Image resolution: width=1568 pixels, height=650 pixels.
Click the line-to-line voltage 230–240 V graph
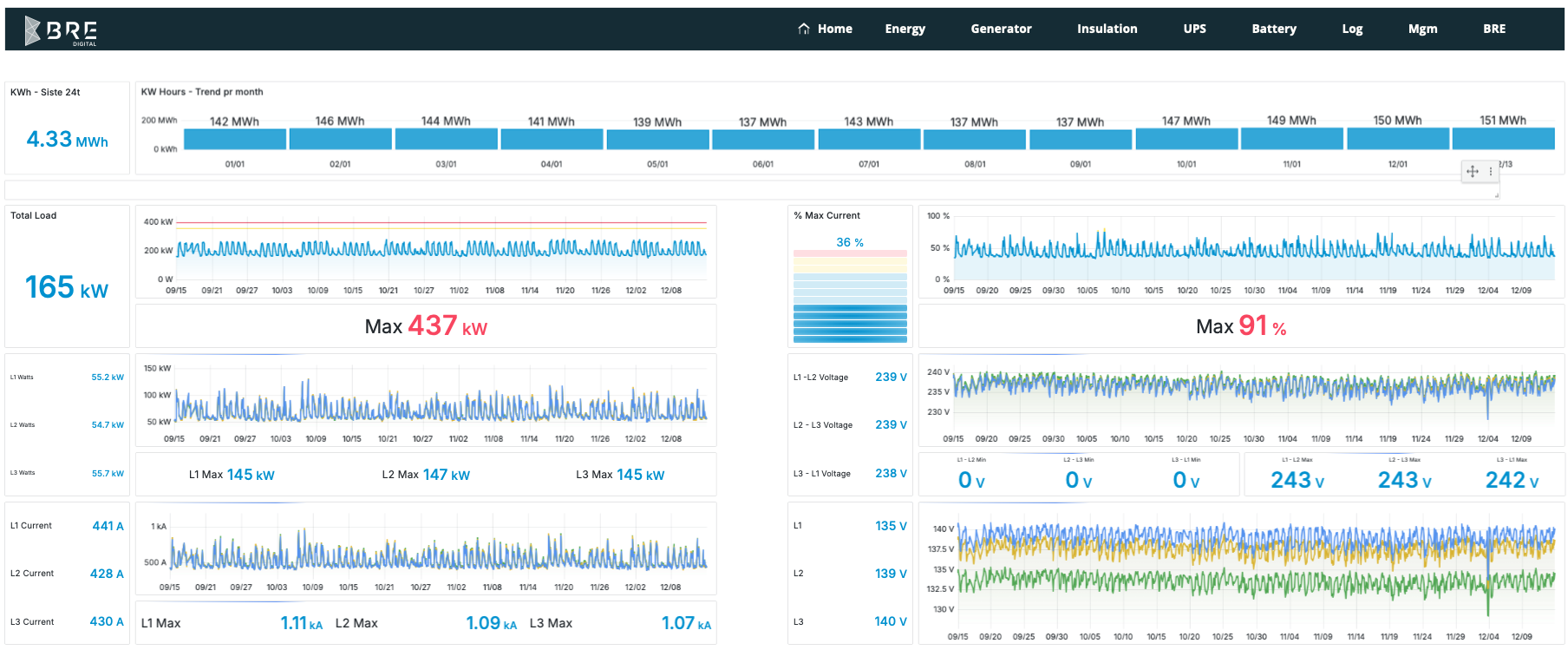(x=1241, y=401)
